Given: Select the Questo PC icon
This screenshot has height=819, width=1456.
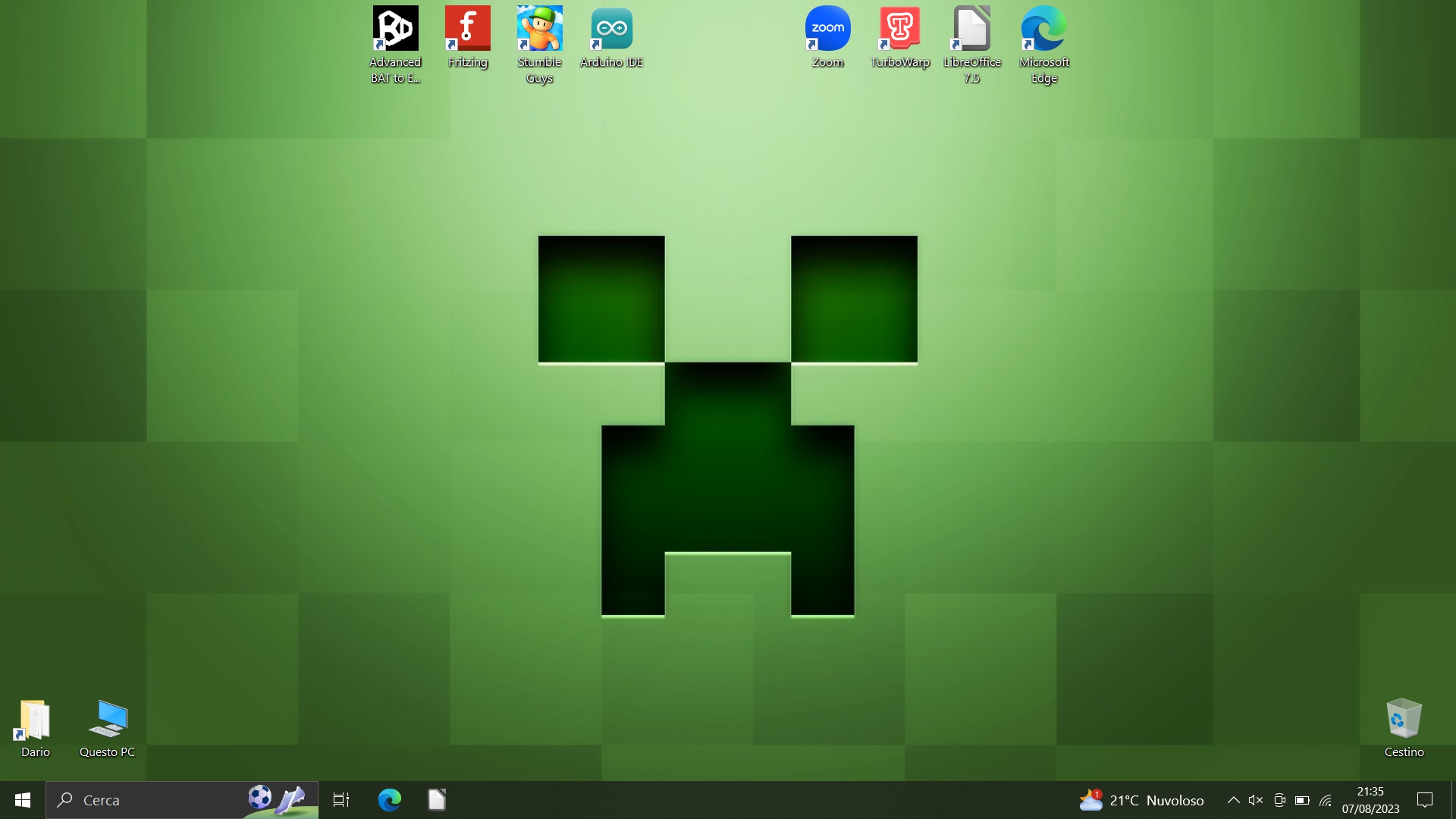Looking at the screenshot, I should point(107,720).
